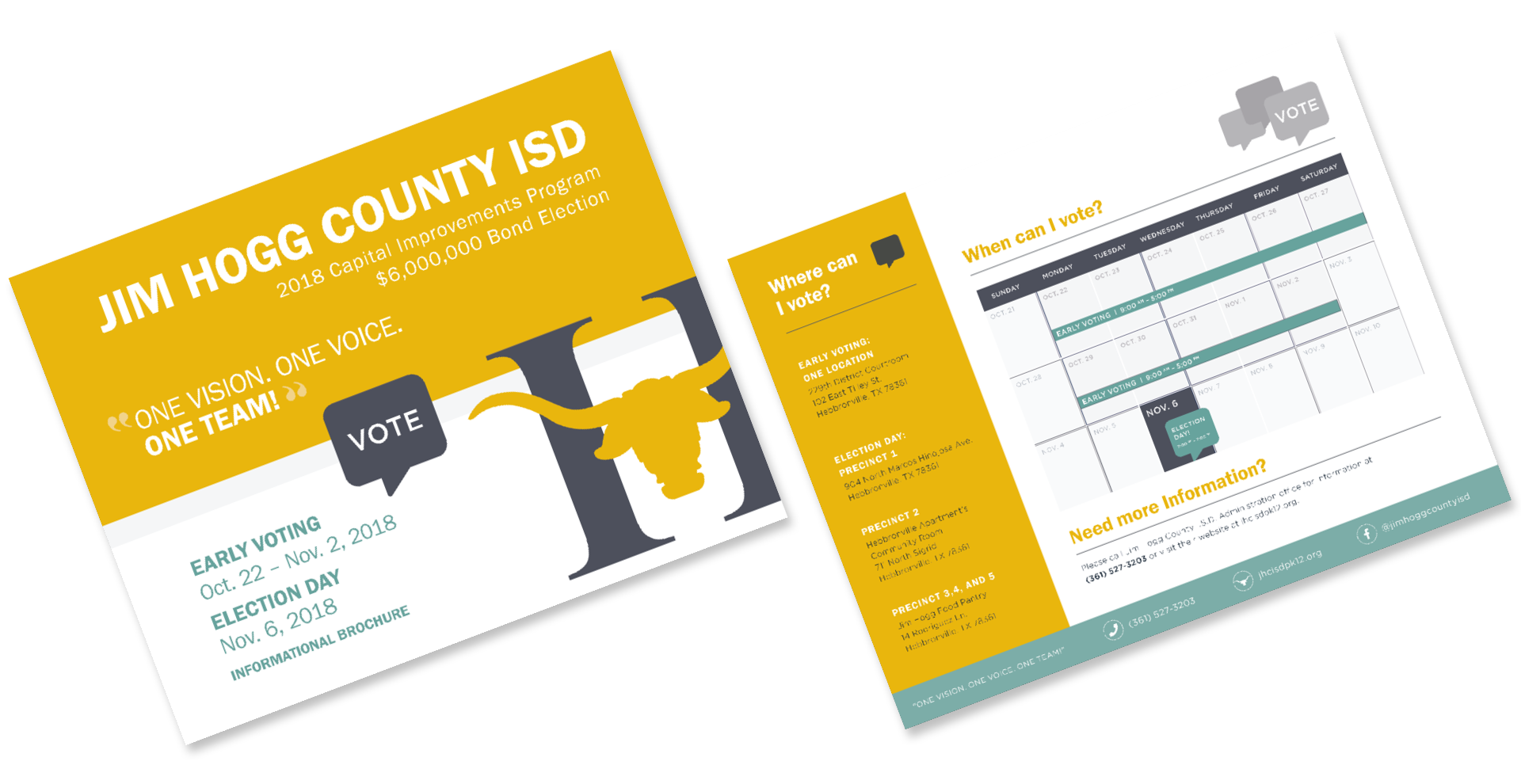The image size is (1521, 784).
Task: Select the dark NOV. 6 calendar cell
Action: [x=1177, y=431]
